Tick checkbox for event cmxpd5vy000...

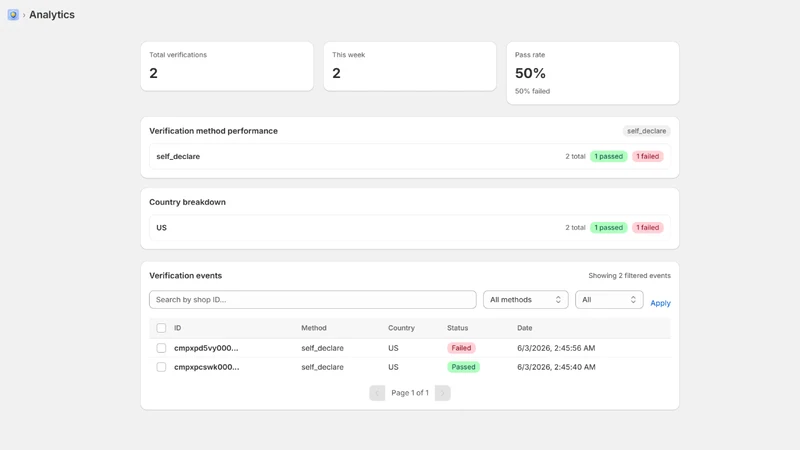pos(161,348)
